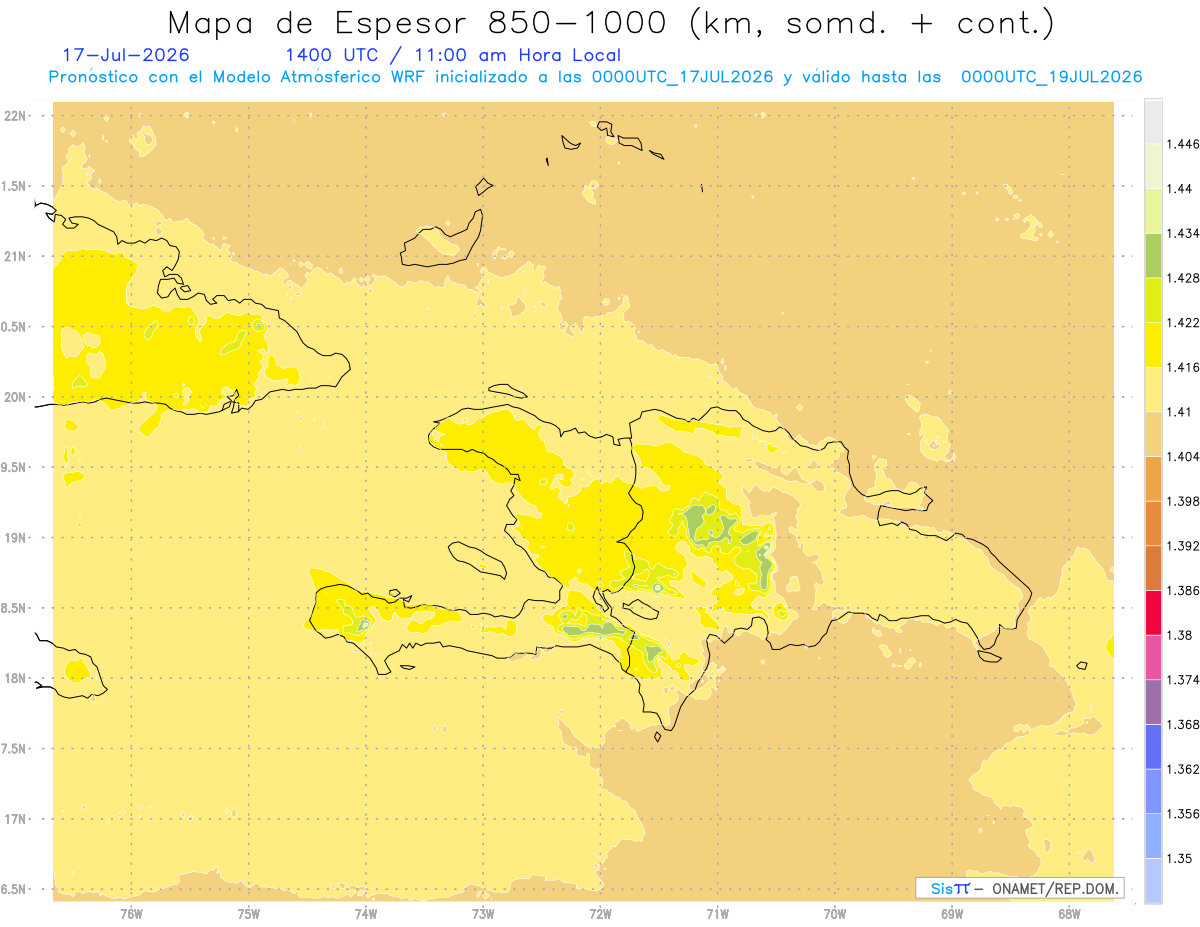Click the '20N' latitude label
Image resolution: width=1200 pixels, height=927 pixels.
16,397
